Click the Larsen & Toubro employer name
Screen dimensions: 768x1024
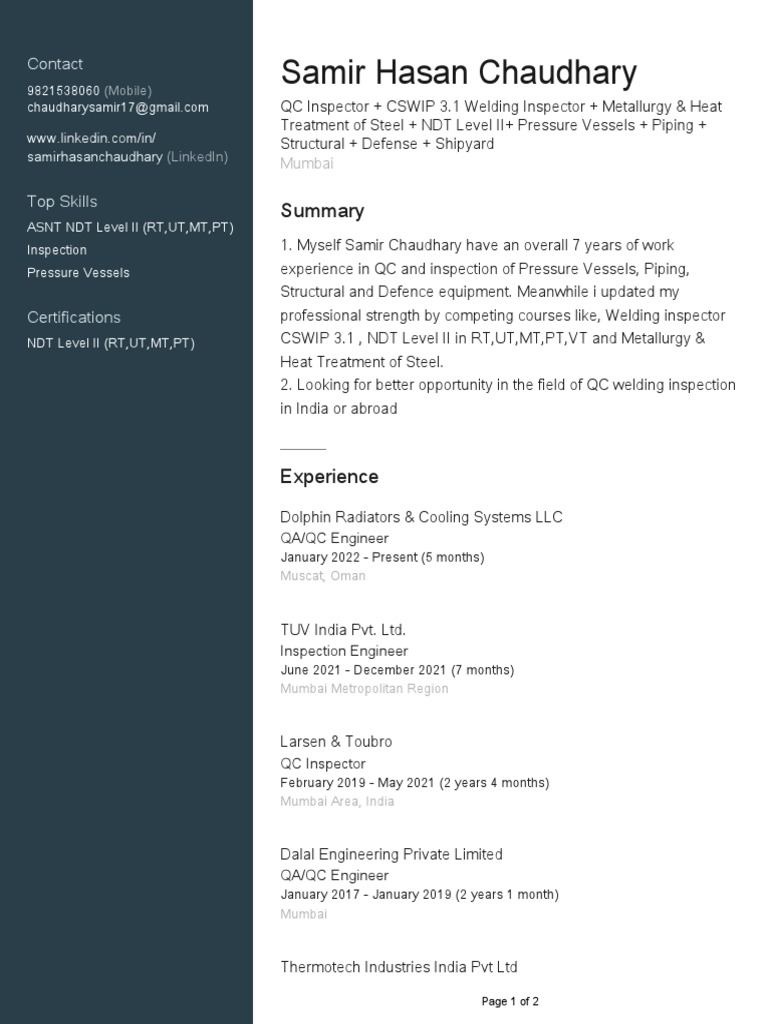click(336, 742)
